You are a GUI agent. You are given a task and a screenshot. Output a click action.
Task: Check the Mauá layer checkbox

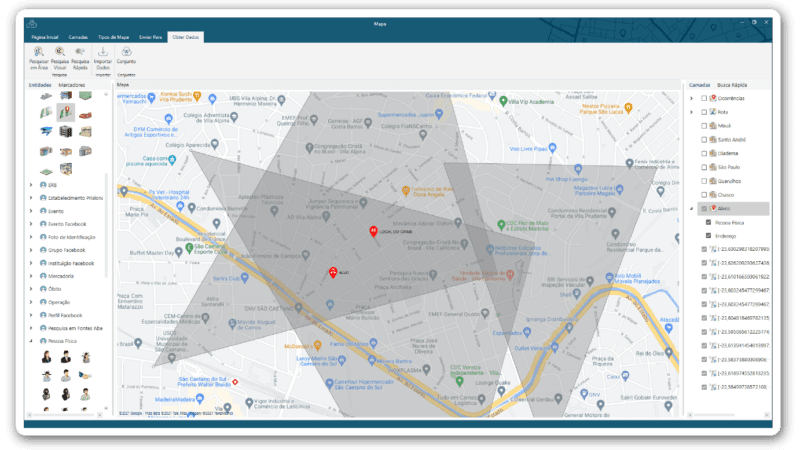[704, 126]
